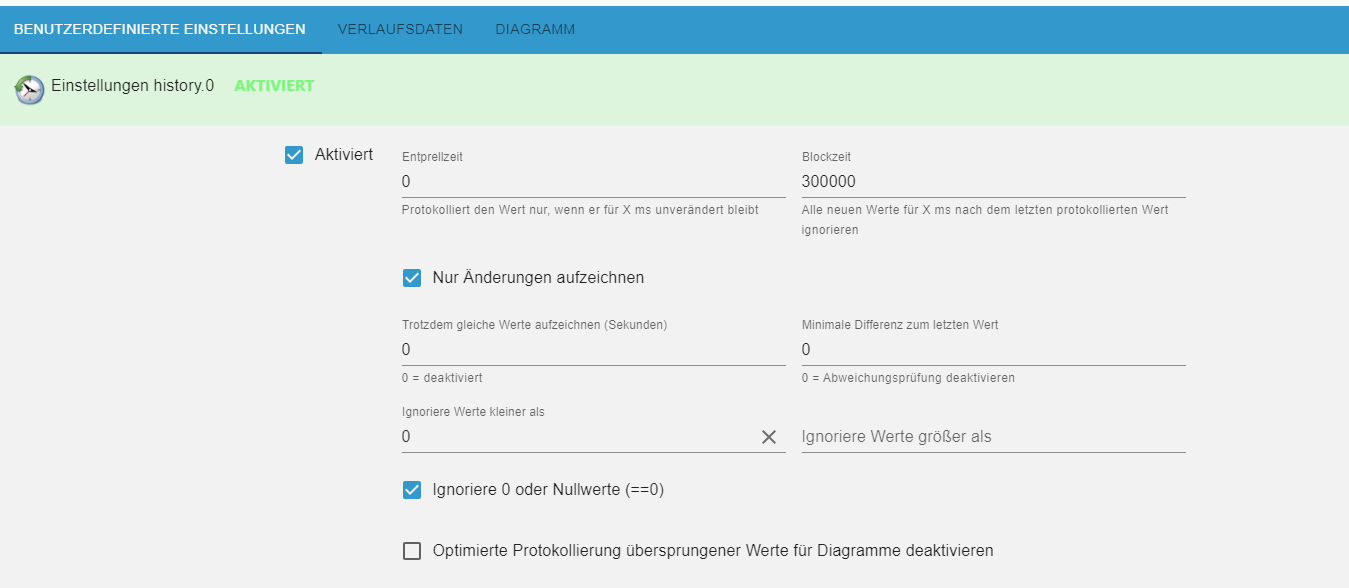
Task: Select the 'Minimale Differenz zum letzten Wert' field
Action: 992,350
